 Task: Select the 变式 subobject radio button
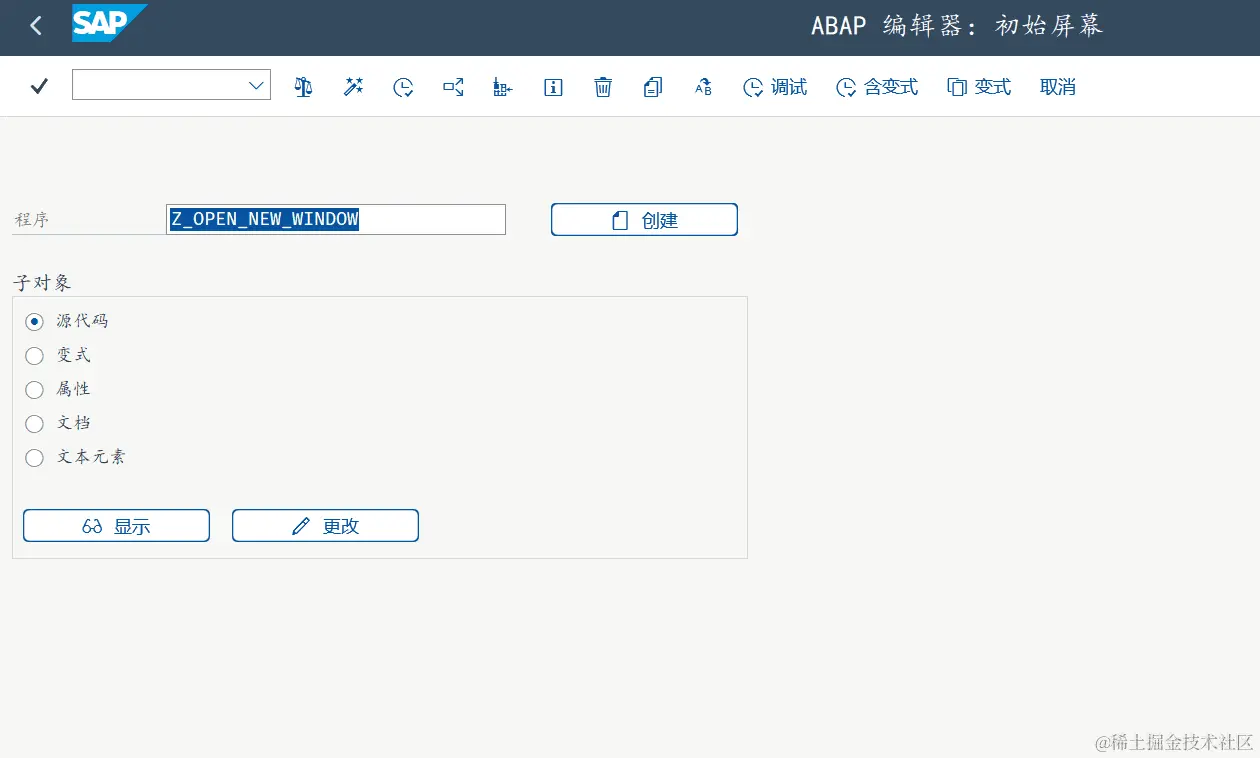point(34,356)
